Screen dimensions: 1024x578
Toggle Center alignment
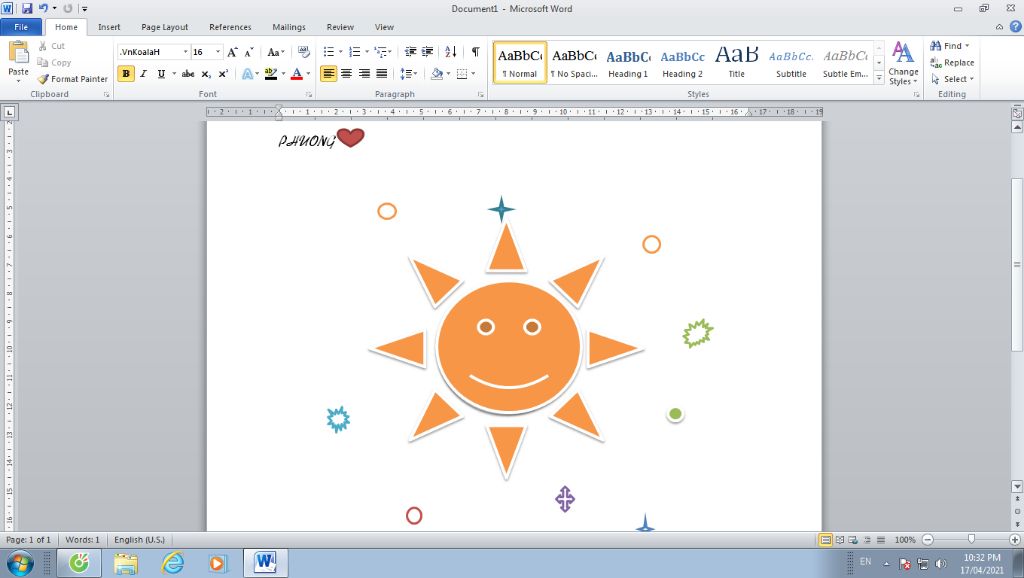[x=346, y=74]
